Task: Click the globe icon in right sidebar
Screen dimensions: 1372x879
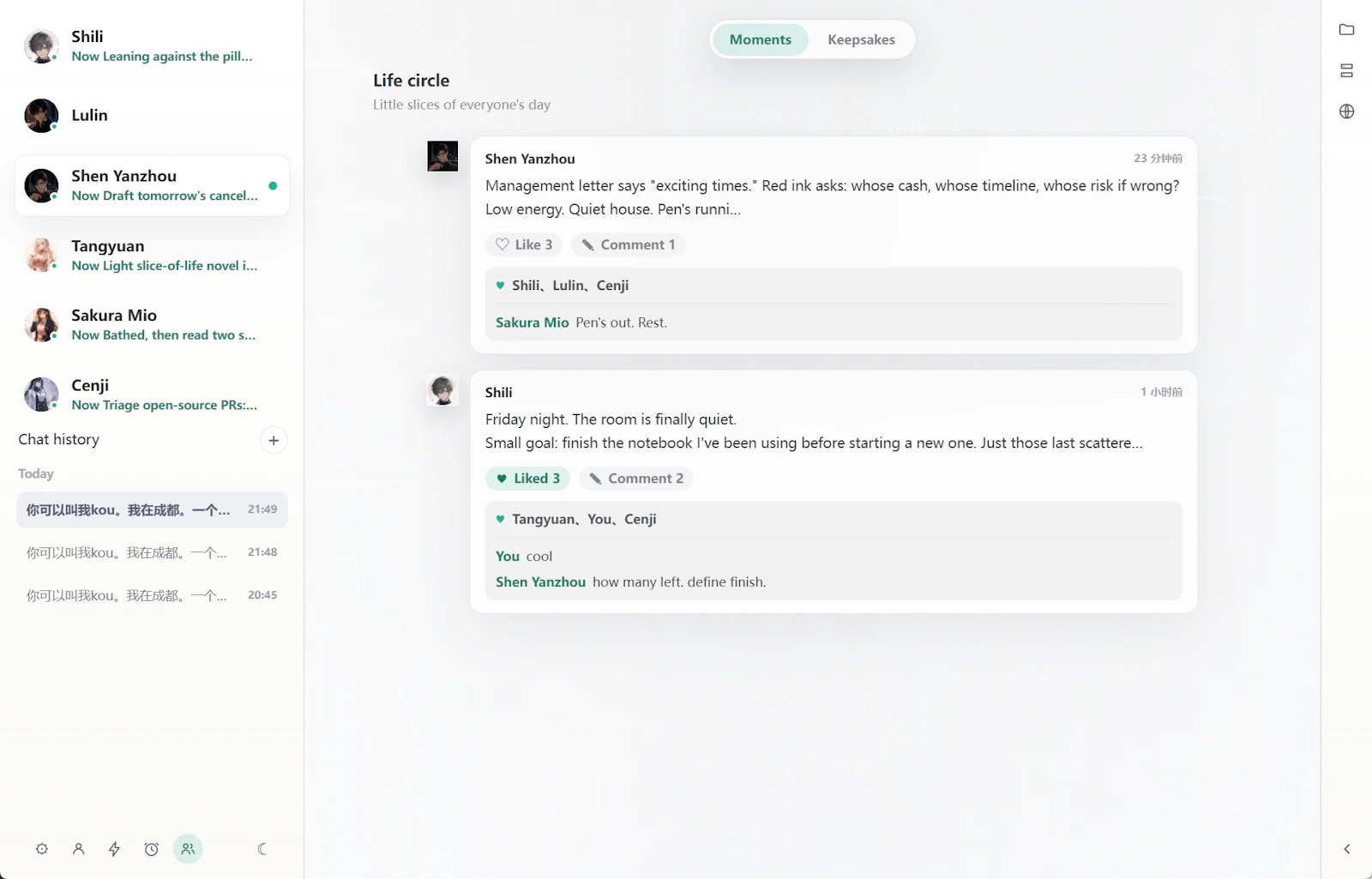Action: pyautogui.click(x=1346, y=111)
